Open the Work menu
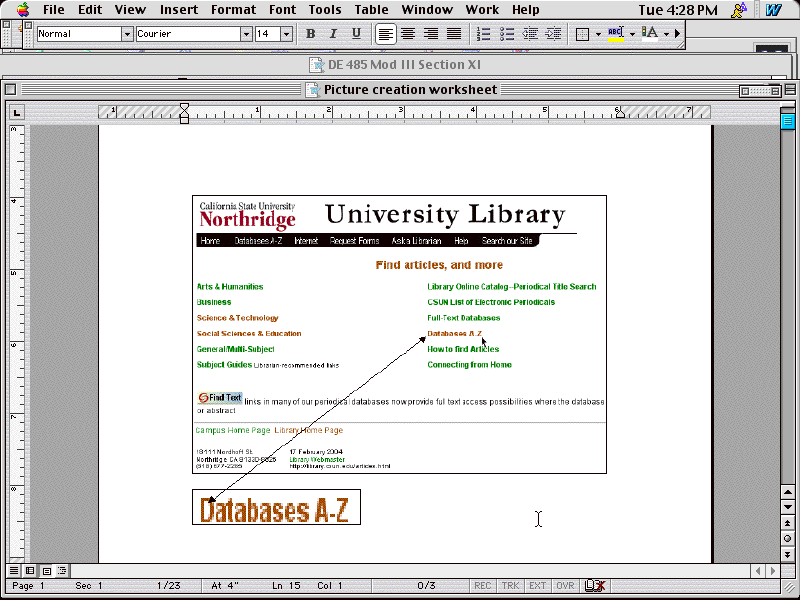Viewport: 800px width, 600px height. 482,10
